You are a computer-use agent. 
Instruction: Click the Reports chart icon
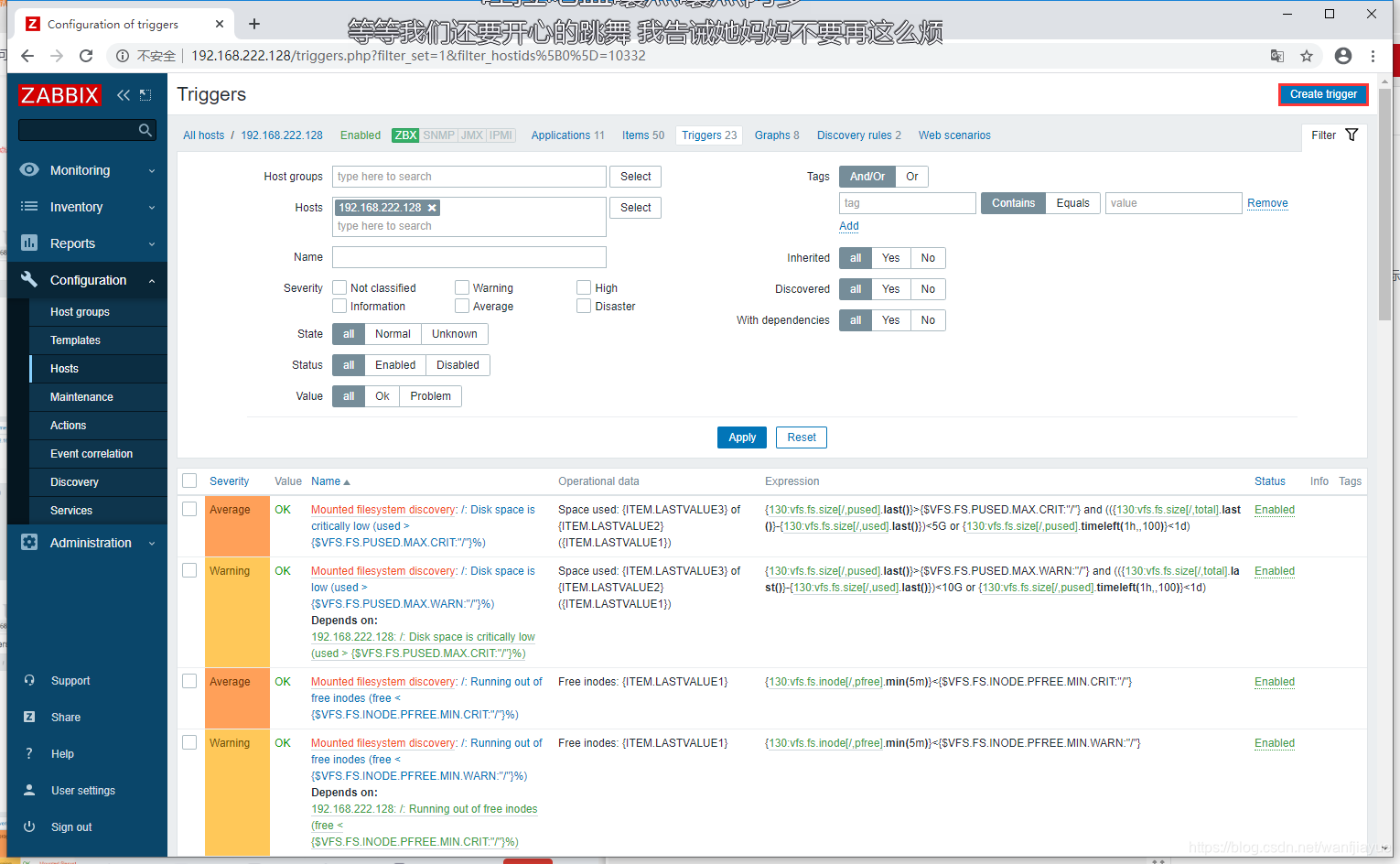coord(29,243)
